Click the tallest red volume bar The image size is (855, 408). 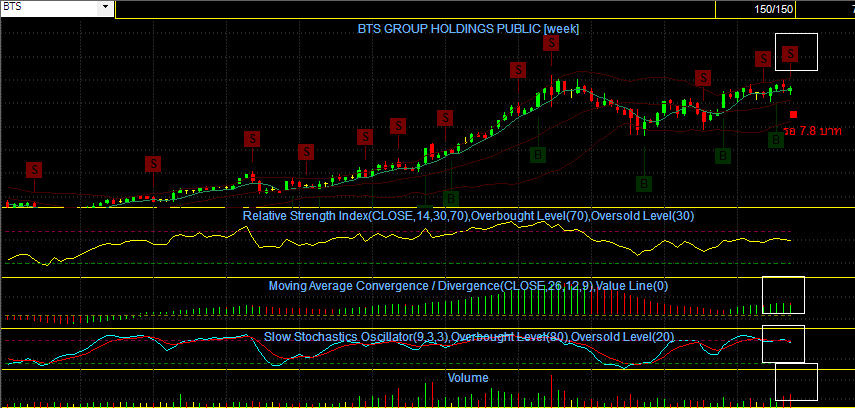click(x=551, y=391)
